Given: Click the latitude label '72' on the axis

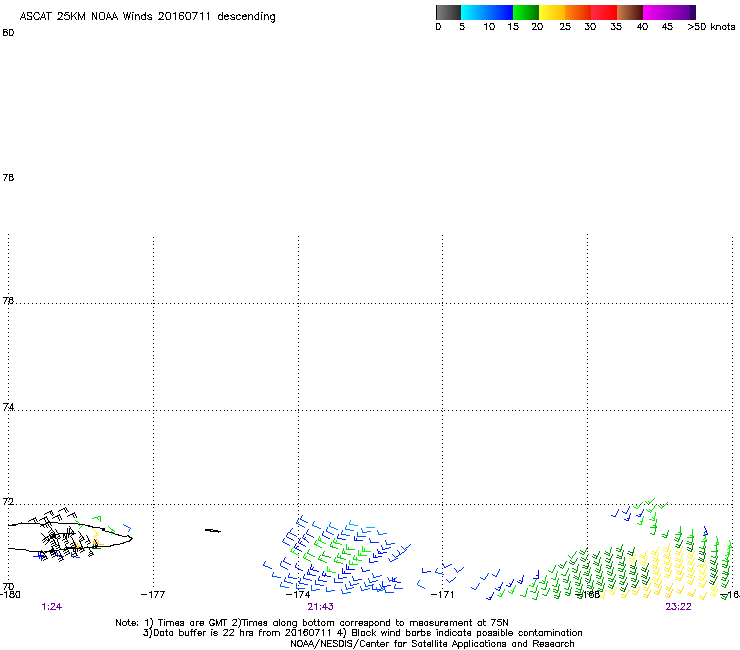Looking at the screenshot, I should 8,501.
